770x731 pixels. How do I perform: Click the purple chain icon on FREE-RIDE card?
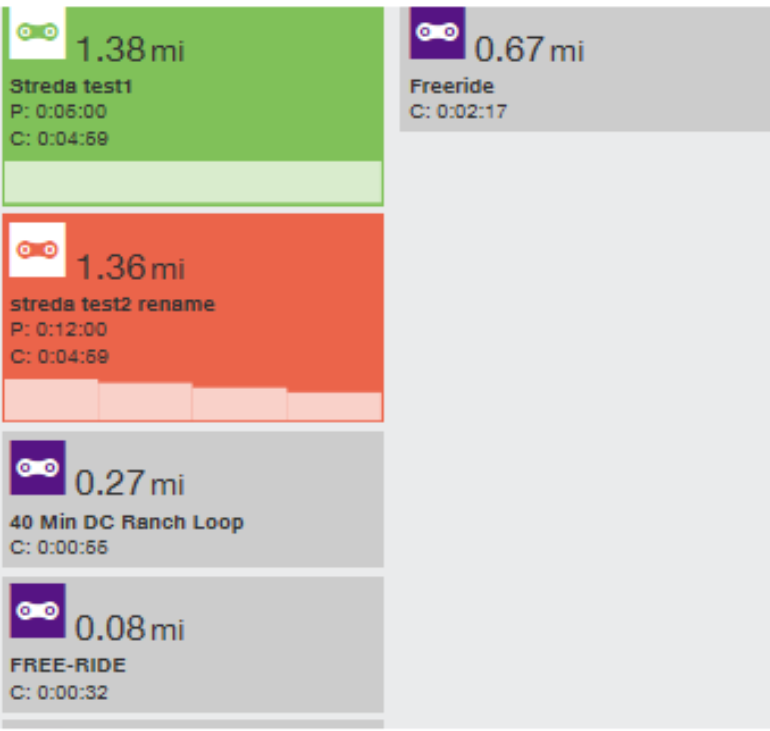pos(38,610)
